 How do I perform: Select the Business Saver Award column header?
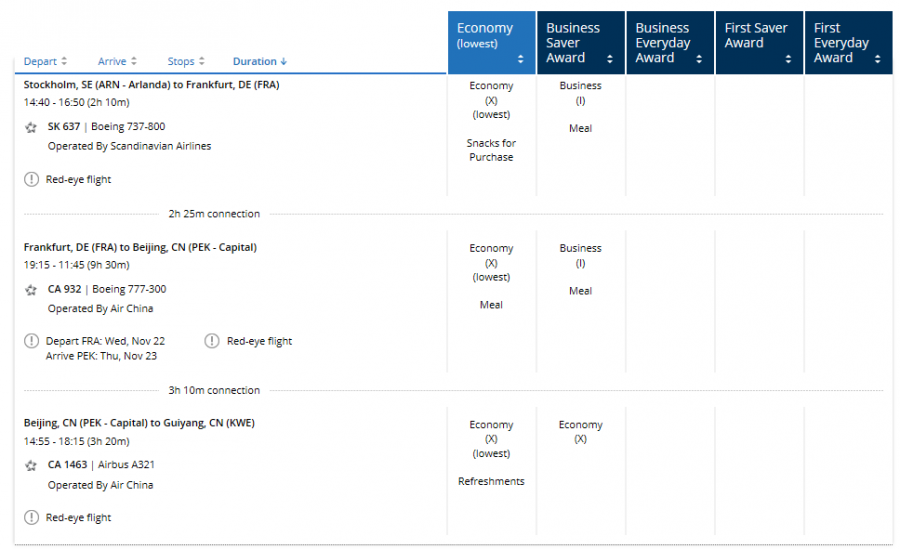(x=580, y=42)
